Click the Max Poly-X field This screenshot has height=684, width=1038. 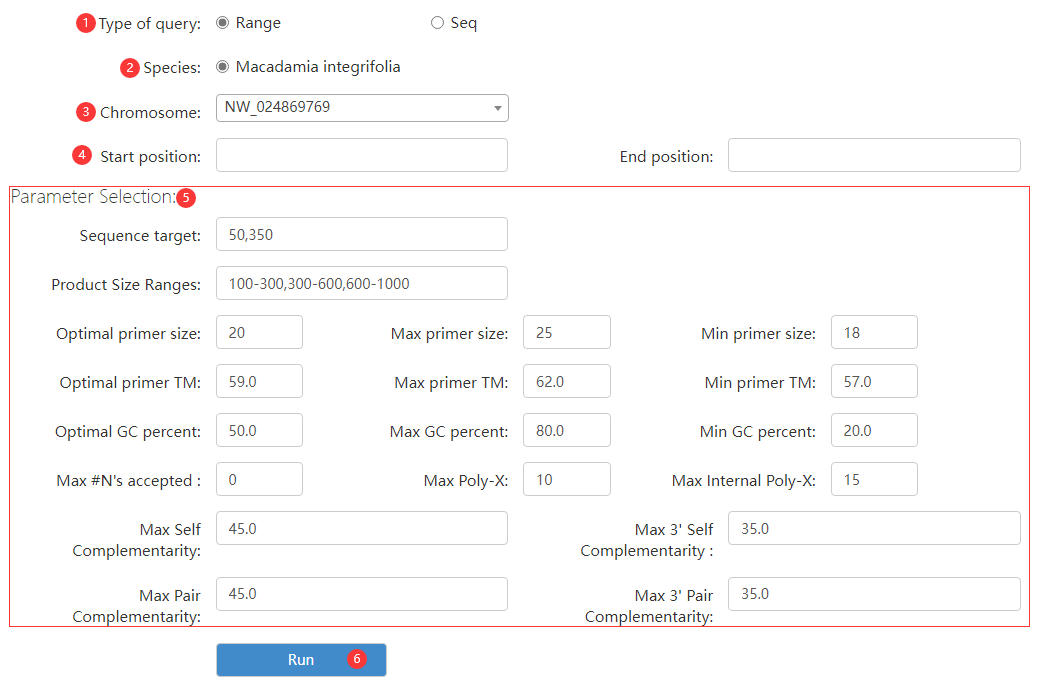(567, 479)
